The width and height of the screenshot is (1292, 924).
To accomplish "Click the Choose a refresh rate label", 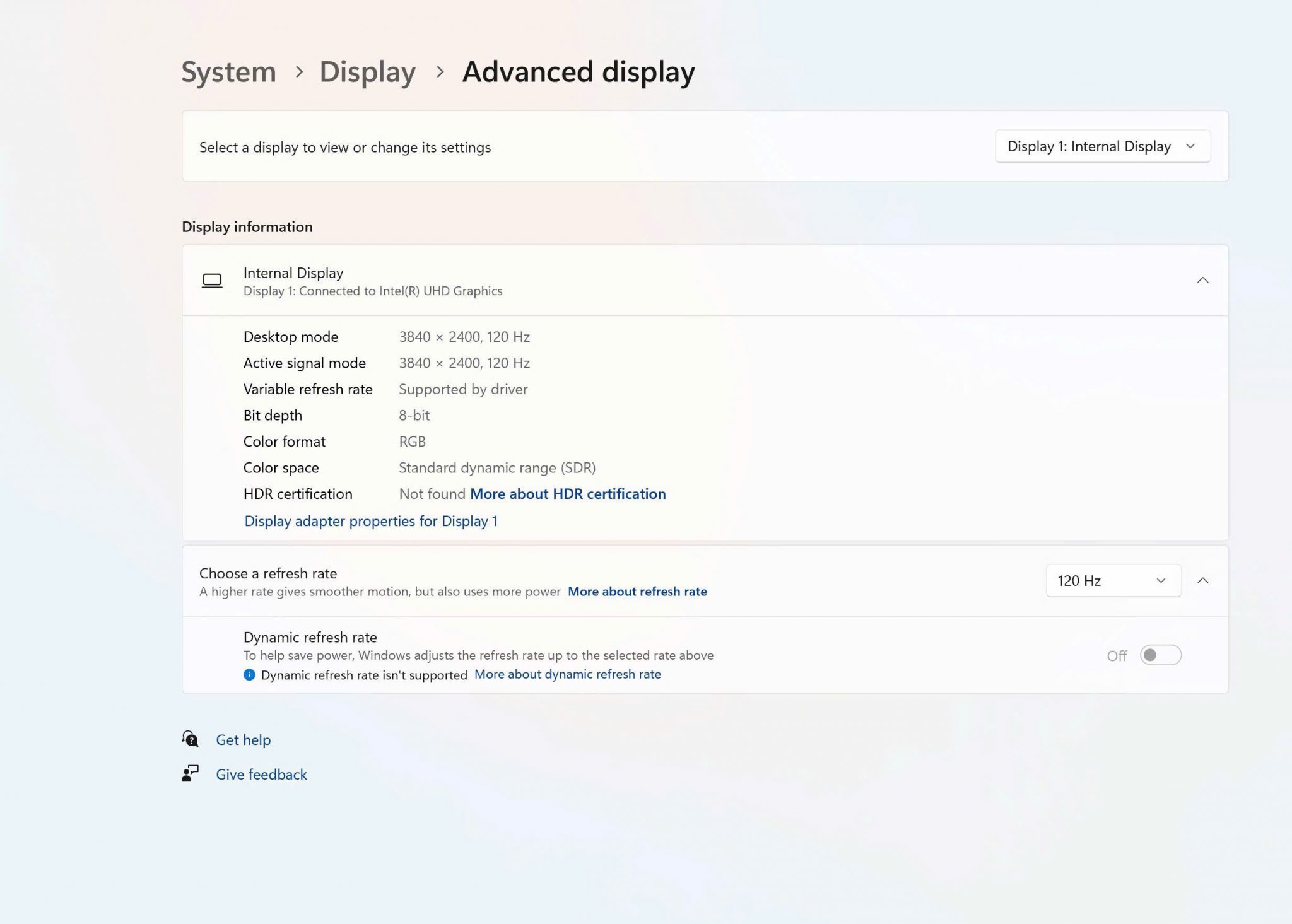I will (x=268, y=573).
